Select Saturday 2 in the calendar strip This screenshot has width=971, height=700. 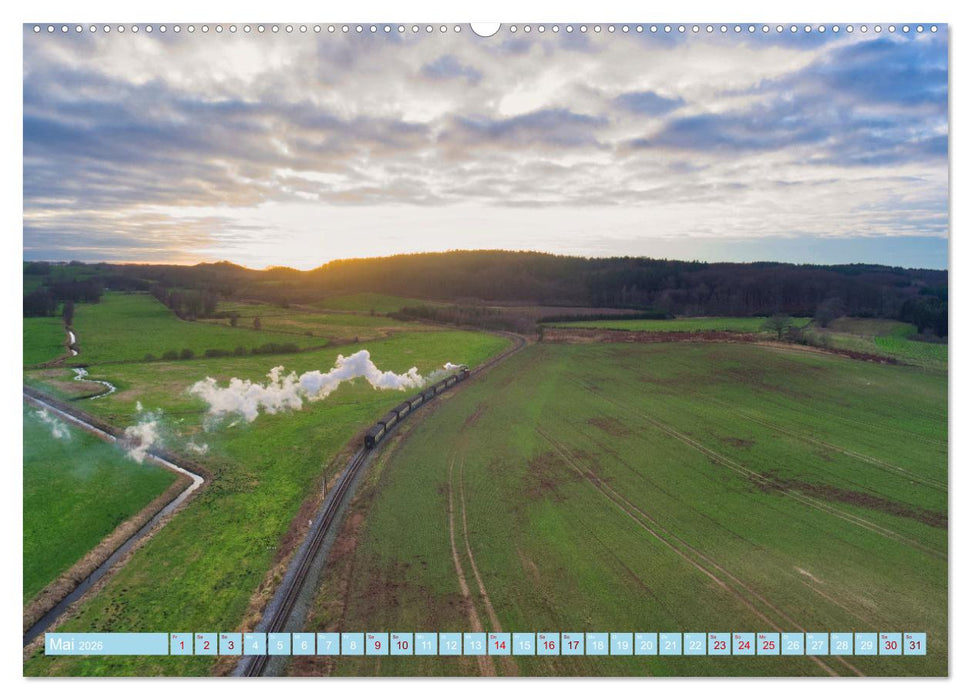205,644
